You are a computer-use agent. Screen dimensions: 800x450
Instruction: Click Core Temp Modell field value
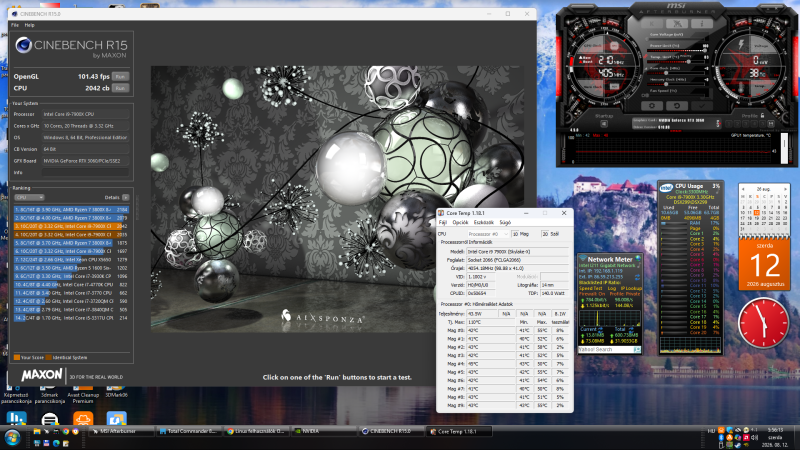[x=517, y=252]
